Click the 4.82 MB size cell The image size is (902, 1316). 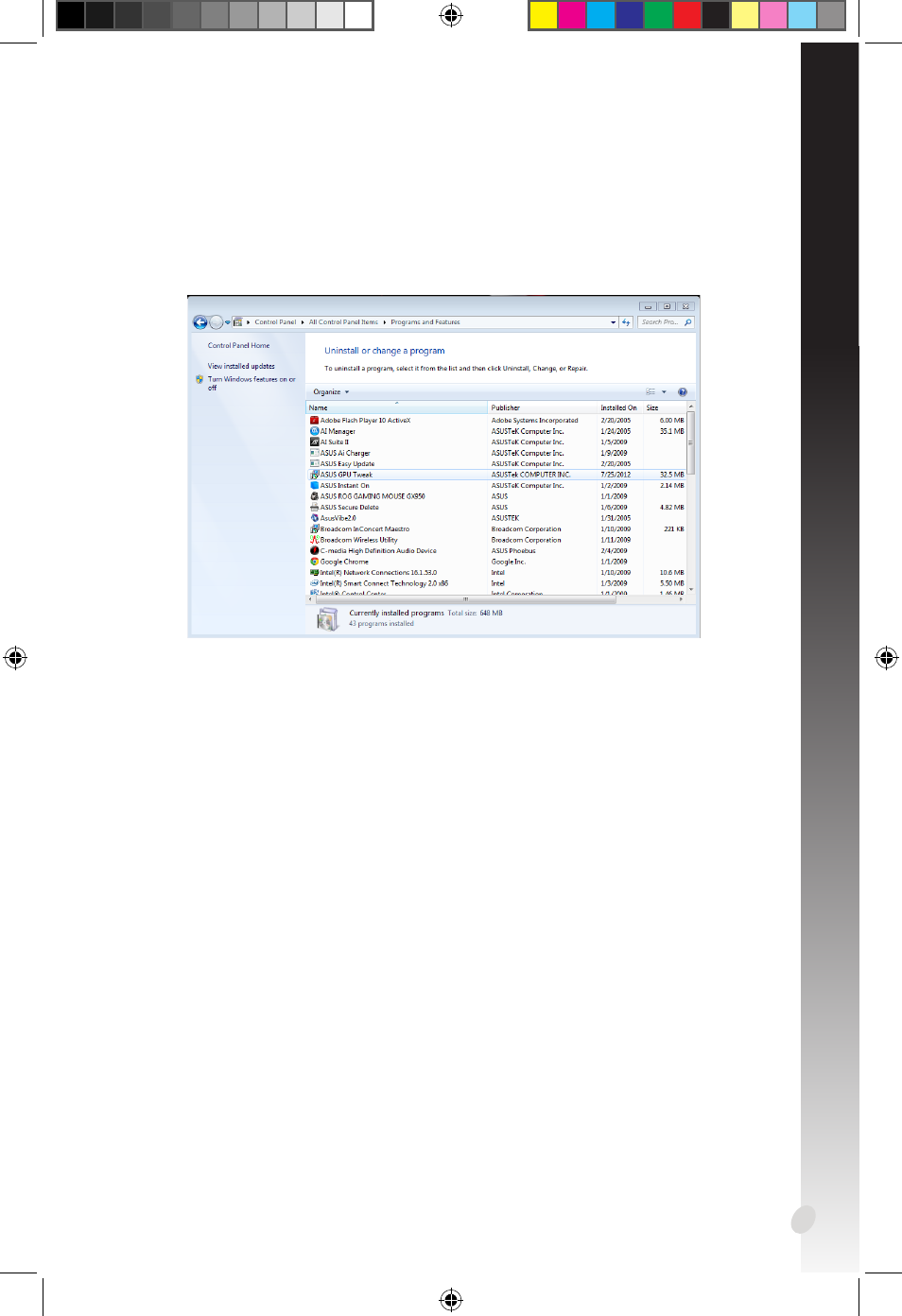[x=672, y=508]
